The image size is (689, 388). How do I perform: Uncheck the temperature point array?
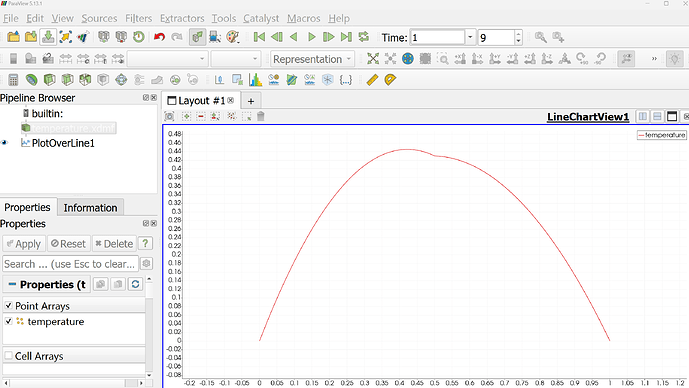point(8,321)
